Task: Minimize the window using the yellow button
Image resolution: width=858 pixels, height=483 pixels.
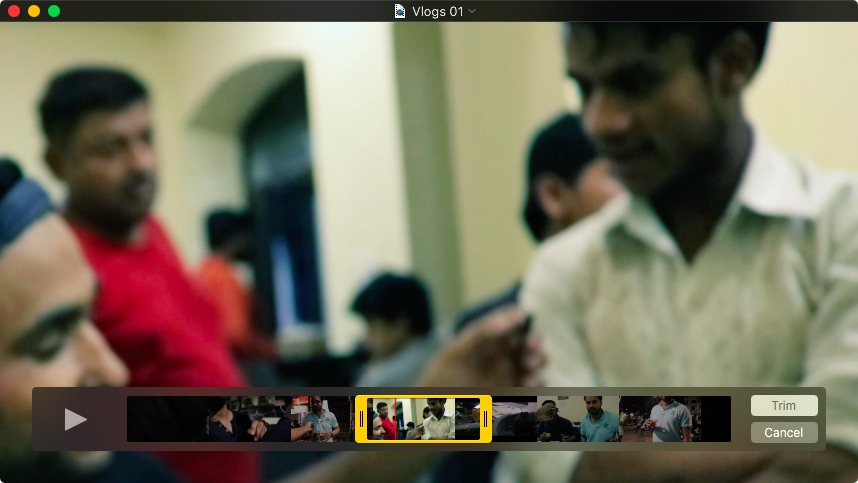Action: [34, 11]
